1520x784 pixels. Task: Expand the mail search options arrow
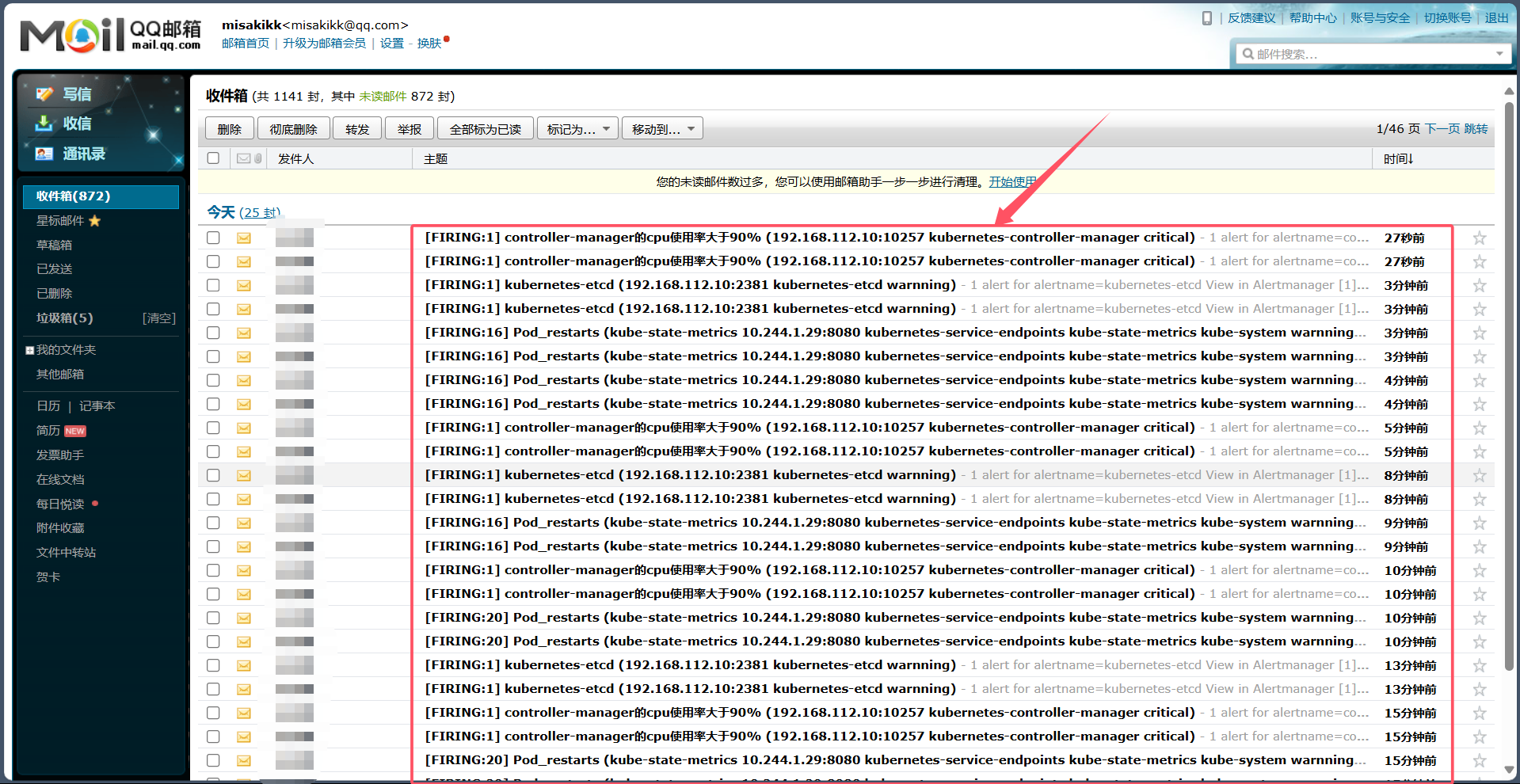(1499, 54)
